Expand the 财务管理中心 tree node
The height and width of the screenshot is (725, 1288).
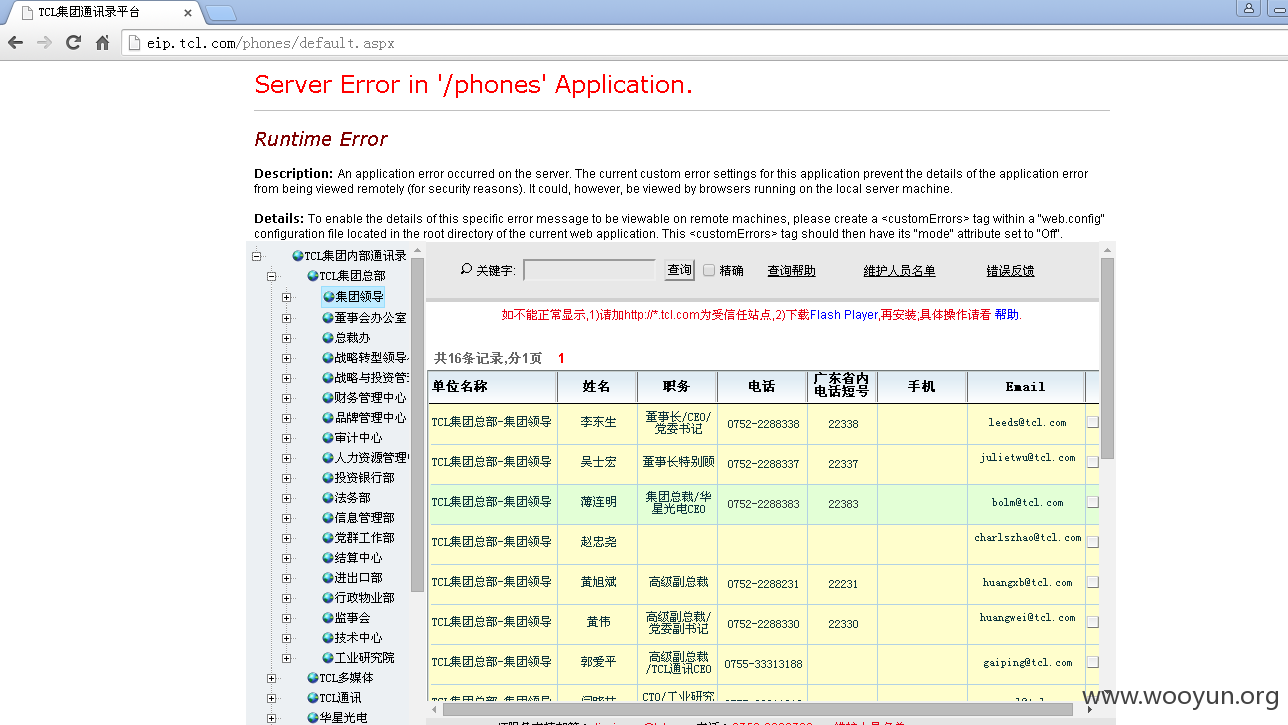pos(287,398)
